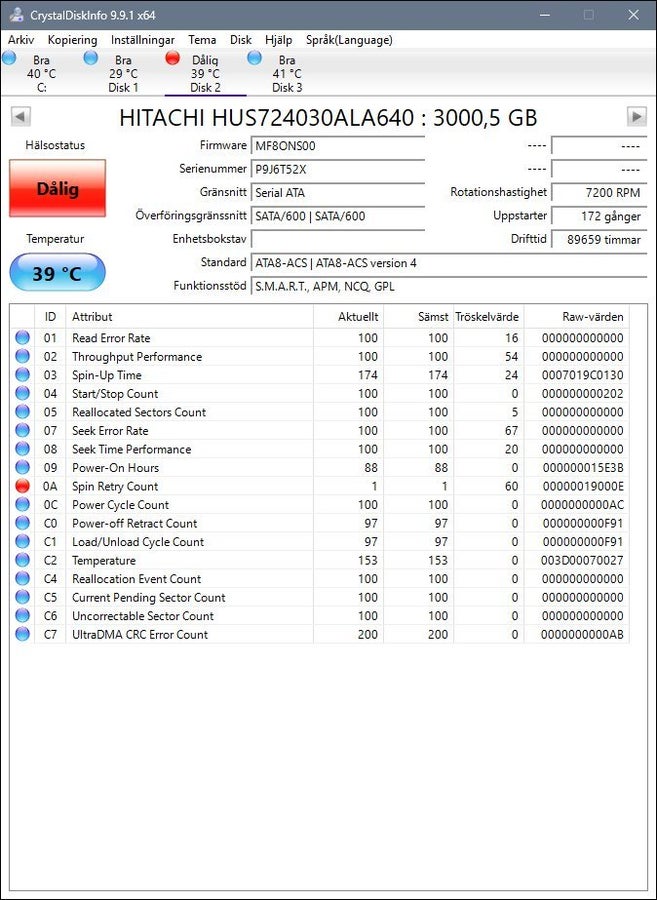Click the Power-On Hours attribute text

115,468
